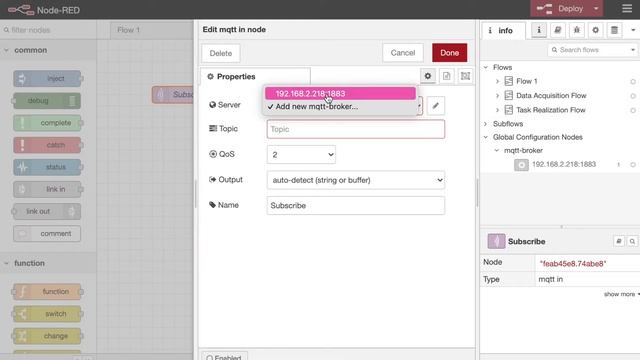Show node properties gear icon in the edit dialog
Viewport: 640px width, 360px height.
click(x=428, y=76)
